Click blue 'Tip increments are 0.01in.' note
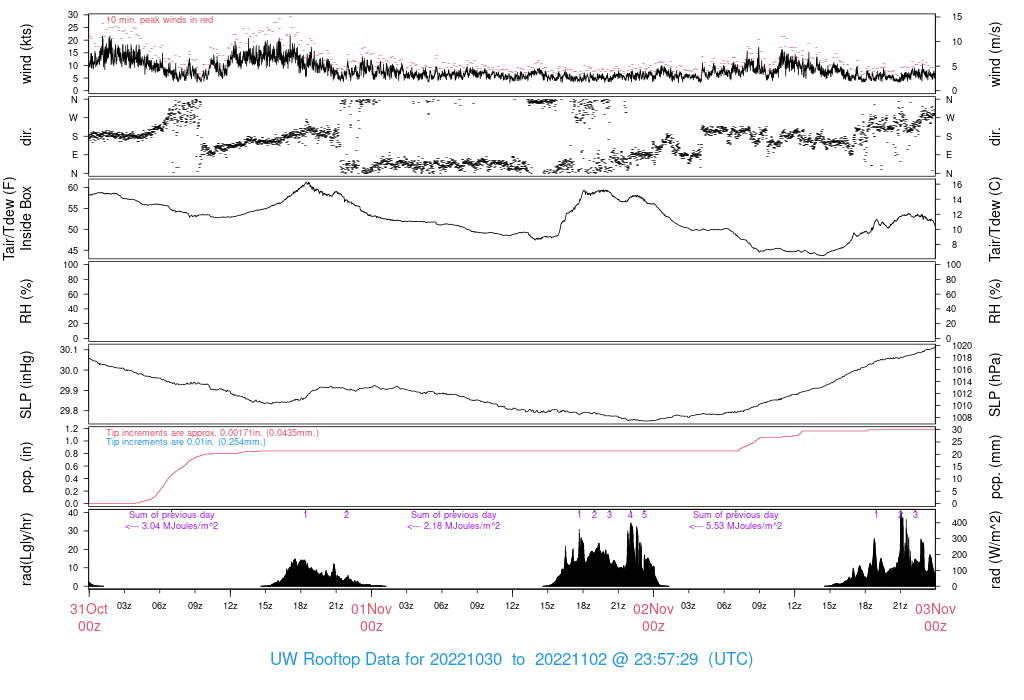The image size is (1024, 700). pyautogui.click(x=186, y=442)
